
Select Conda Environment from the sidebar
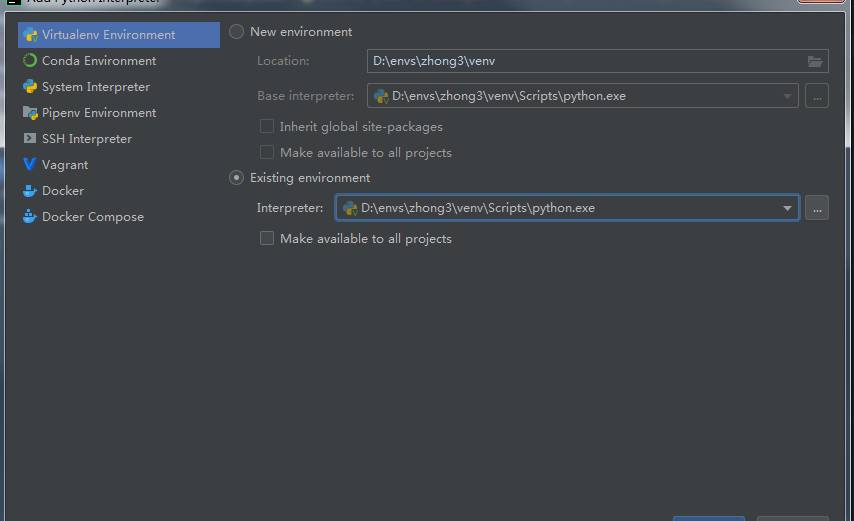pyautogui.click(x=99, y=61)
